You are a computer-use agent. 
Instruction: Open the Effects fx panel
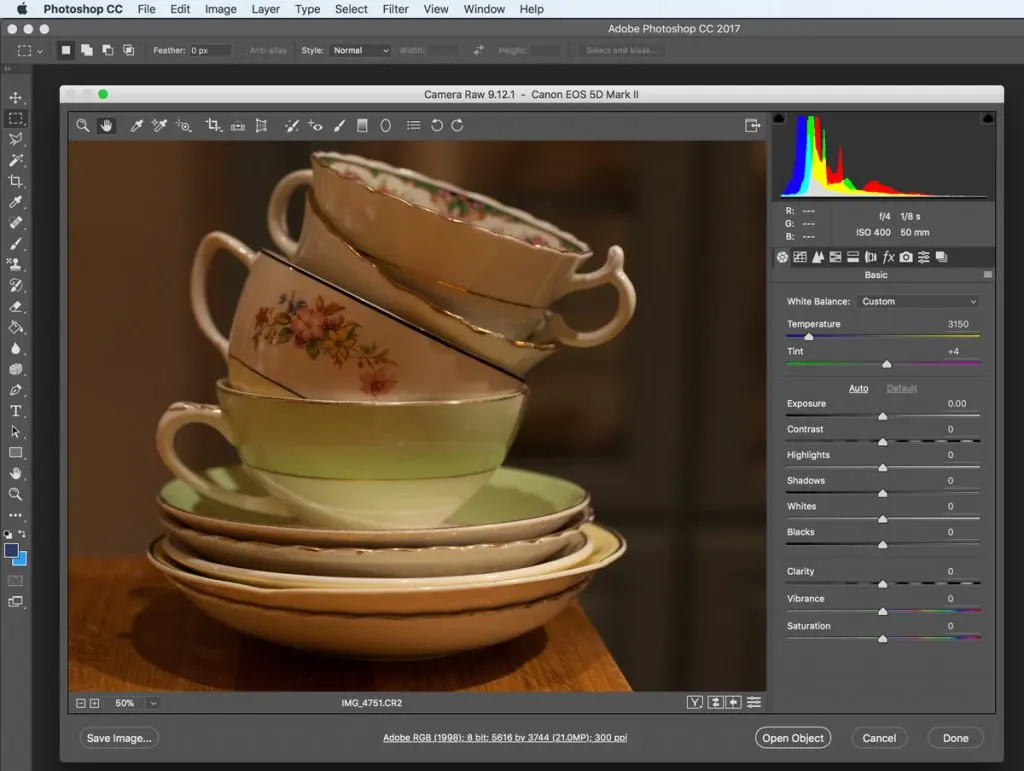(888, 257)
